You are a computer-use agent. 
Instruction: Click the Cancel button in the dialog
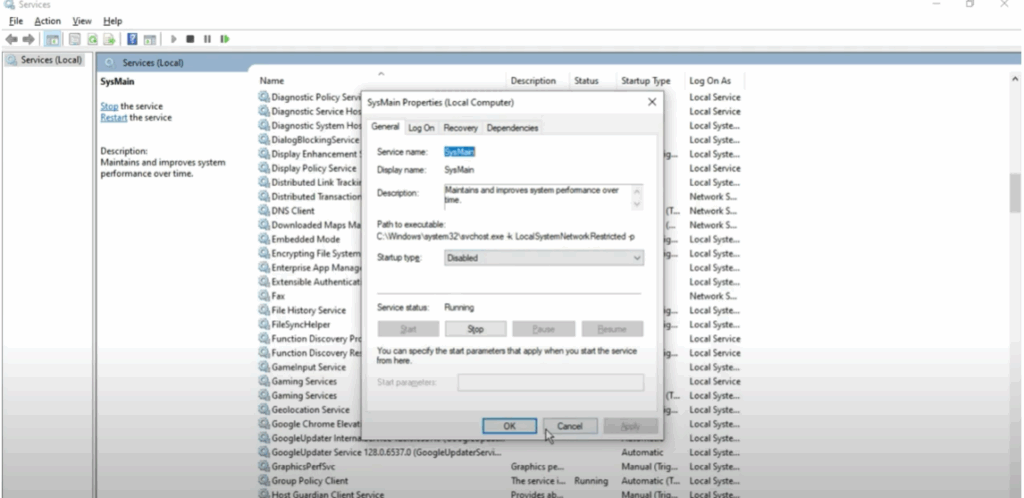(569, 426)
